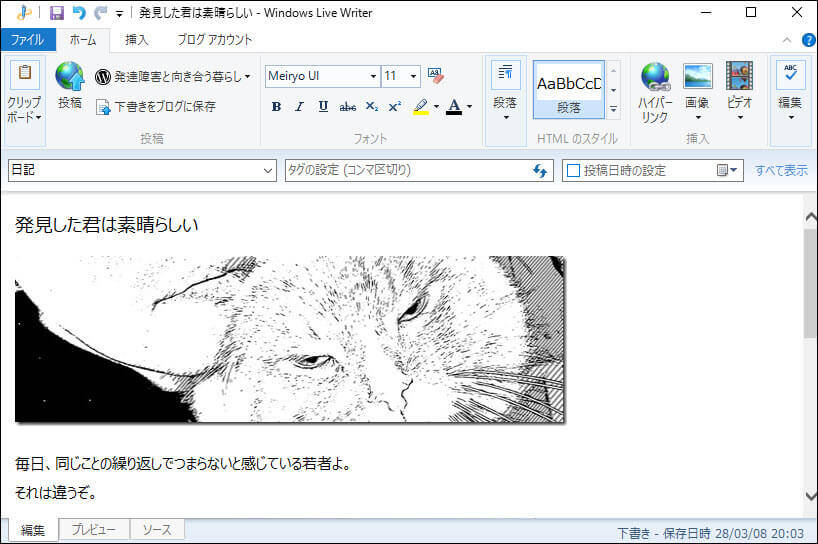Switch to the ホーム ribbon tab
The image size is (818, 544).
83,40
